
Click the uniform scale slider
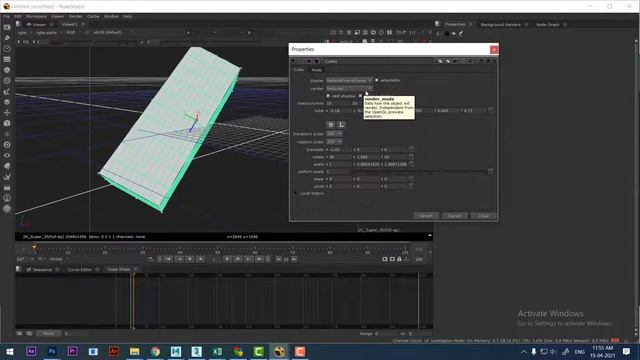[x=418, y=172]
